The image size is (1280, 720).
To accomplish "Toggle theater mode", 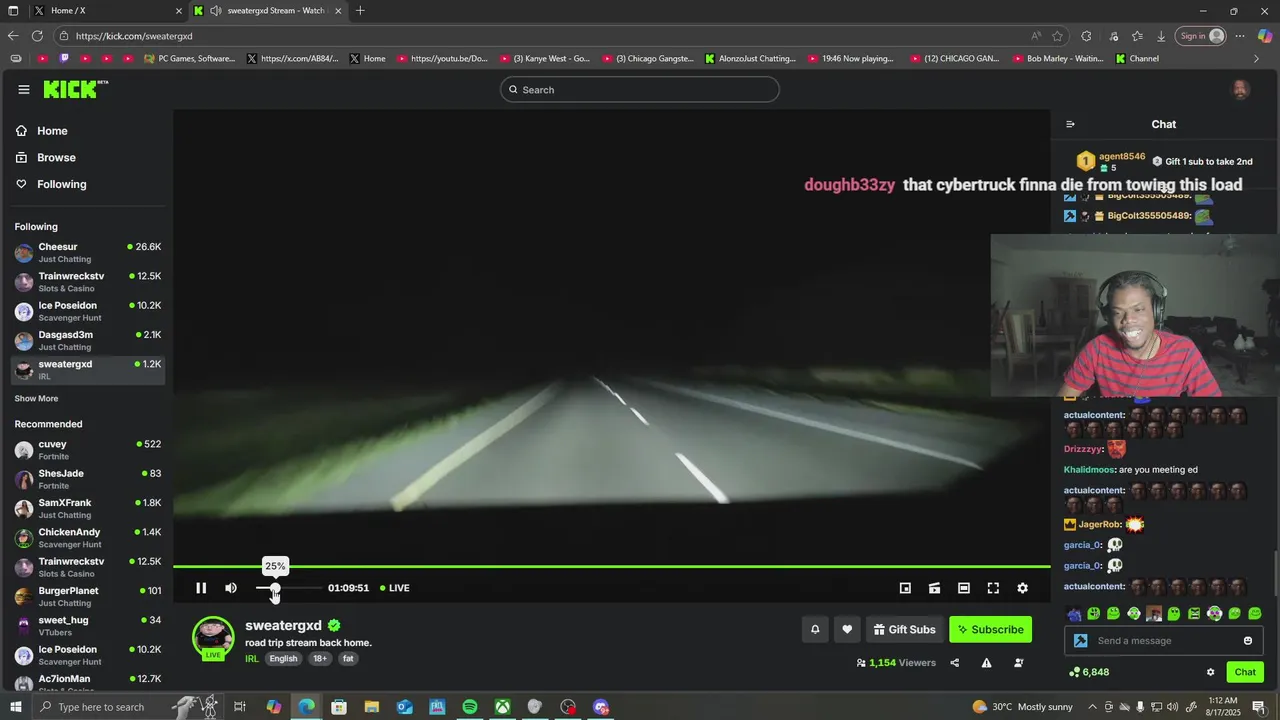I will click(x=964, y=588).
